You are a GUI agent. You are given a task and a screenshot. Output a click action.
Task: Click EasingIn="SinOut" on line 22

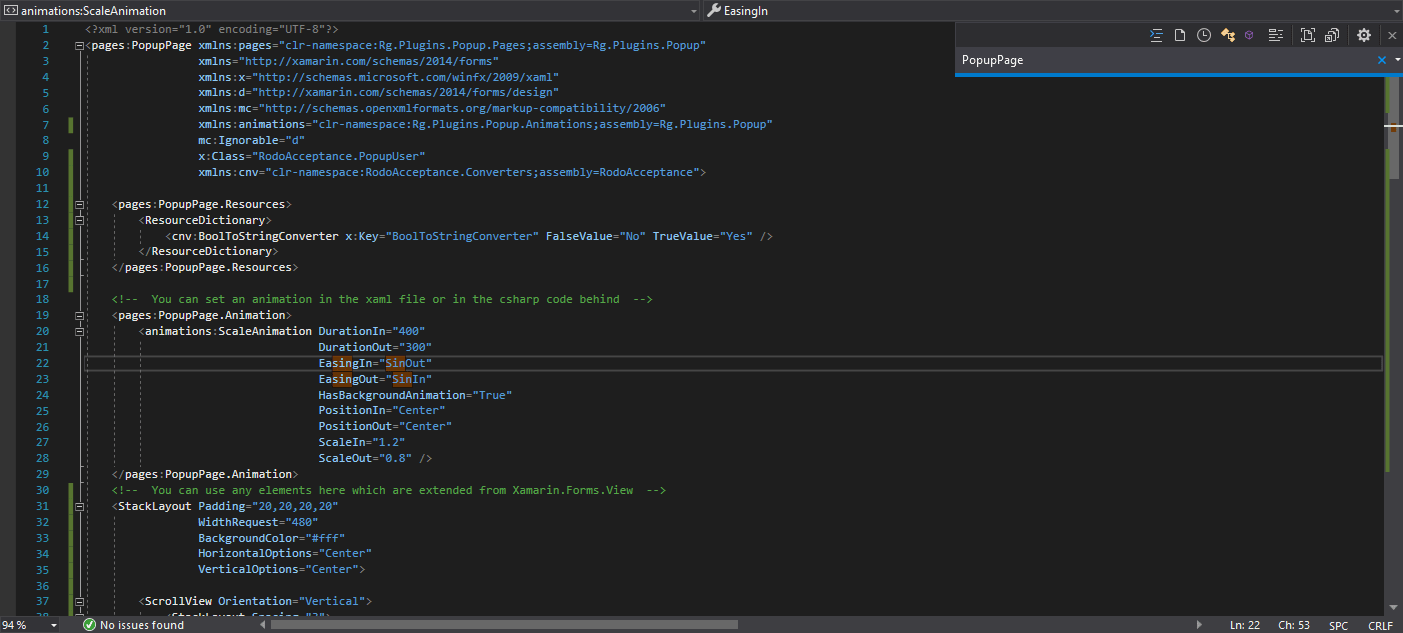click(x=375, y=363)
